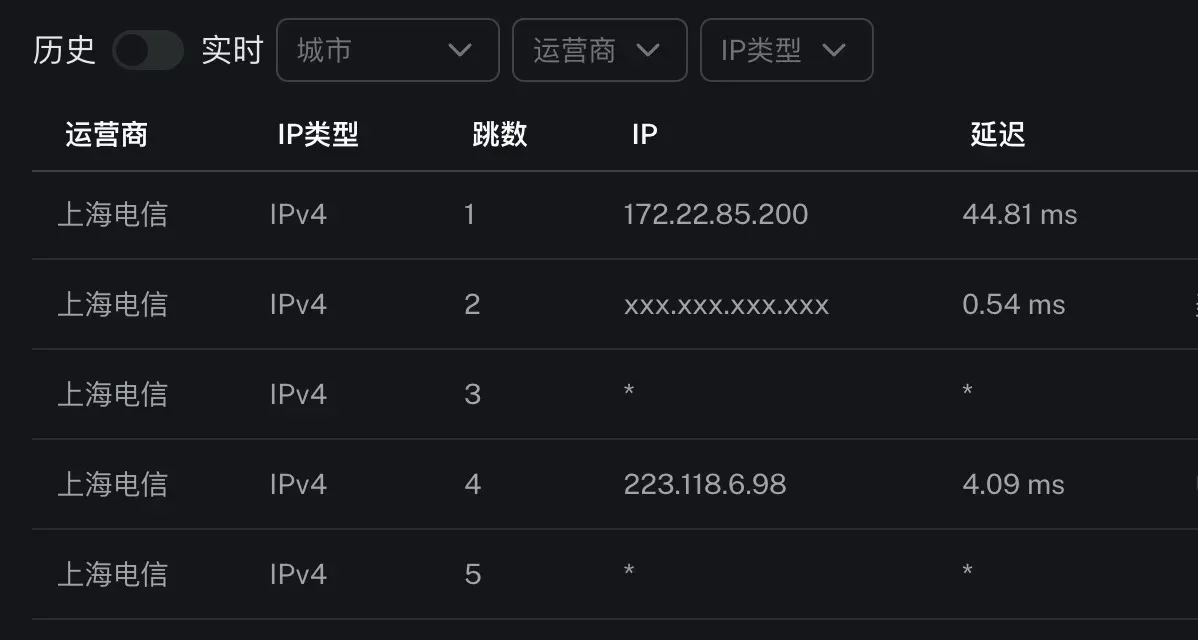Click the 运营商 column header
This screenshot has height=640, width=1198.
pos(105,134)
